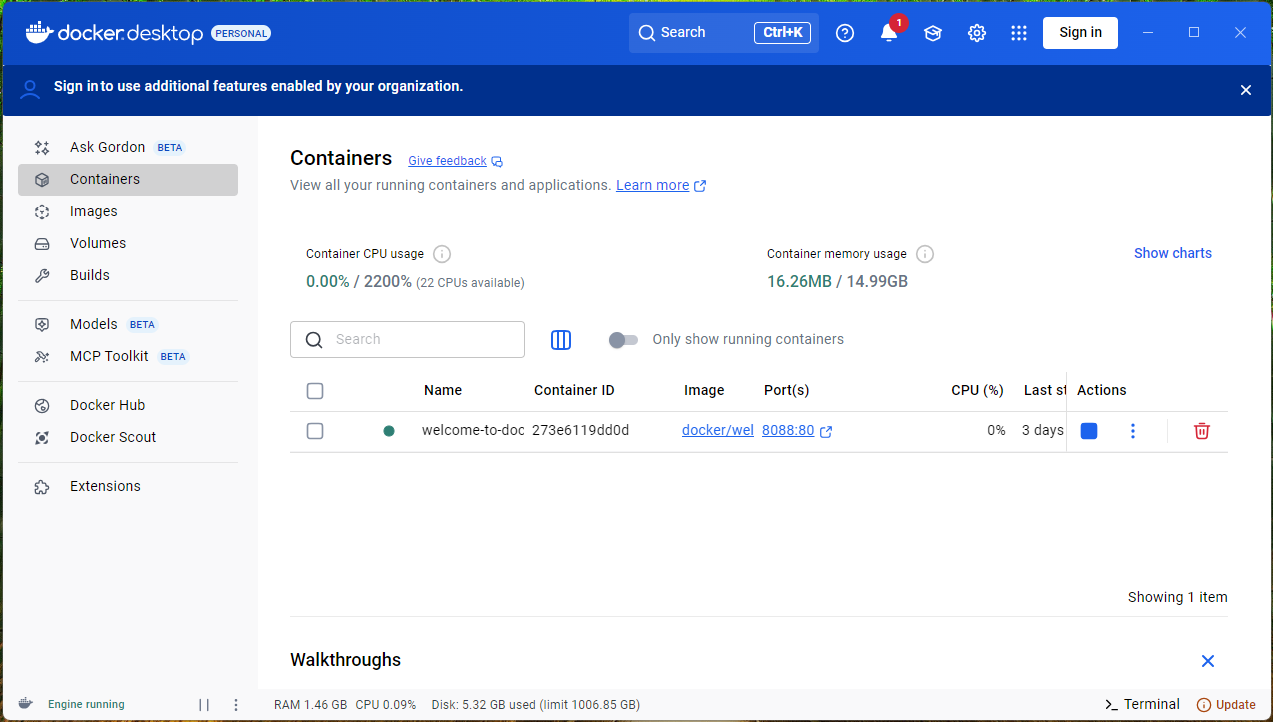Toggle Only show running containers

(623, 340)
